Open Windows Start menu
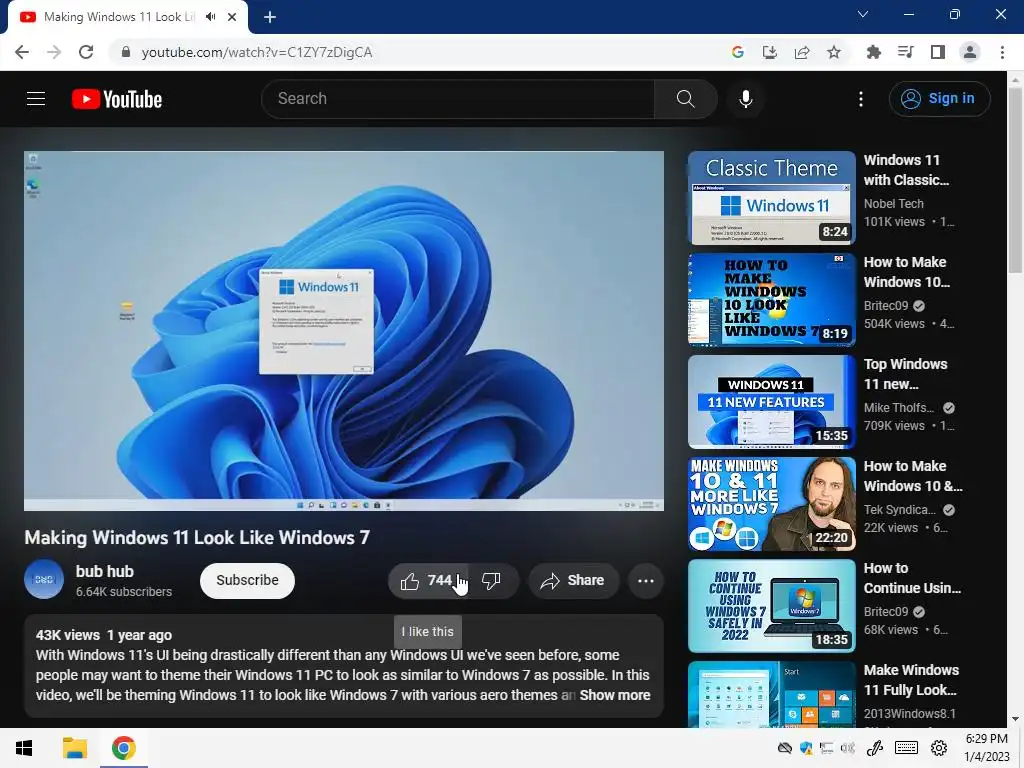This screenshot has width=1024, height=768. coord(24,748)
